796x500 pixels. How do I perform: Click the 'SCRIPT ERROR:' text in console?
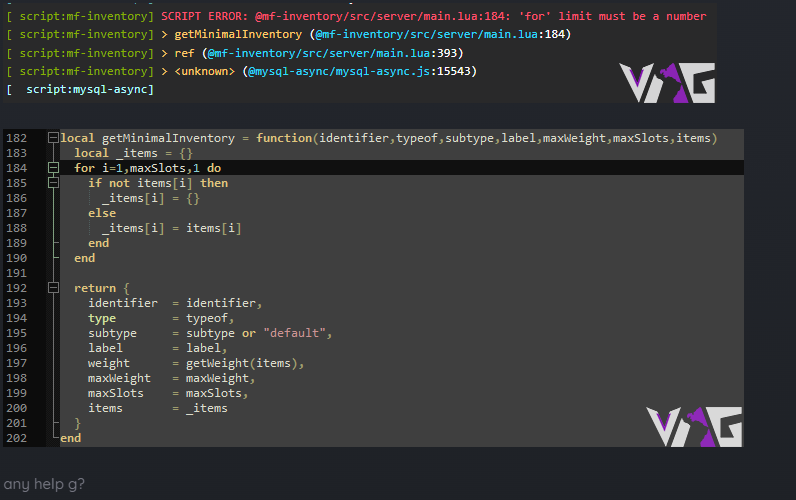point(205,16)
